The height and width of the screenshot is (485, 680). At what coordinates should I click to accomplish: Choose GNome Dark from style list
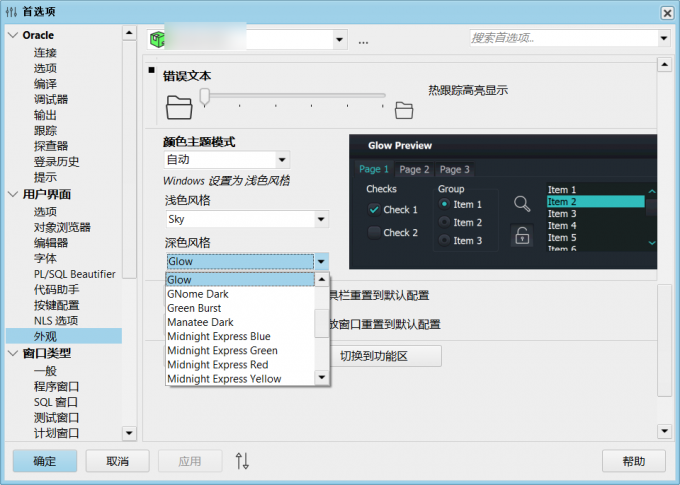click(x=240, y=294)
